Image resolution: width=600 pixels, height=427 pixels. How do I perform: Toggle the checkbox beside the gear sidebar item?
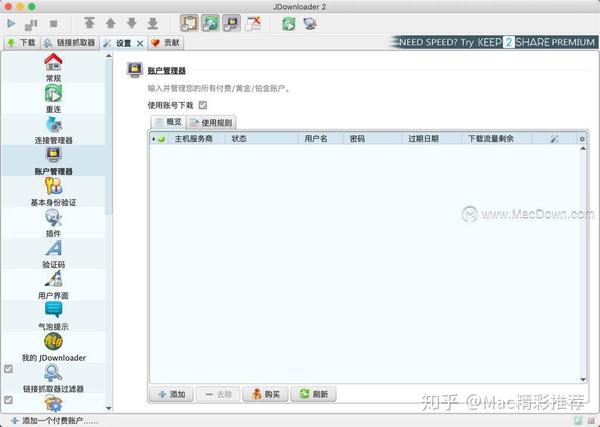pos(8,400)
